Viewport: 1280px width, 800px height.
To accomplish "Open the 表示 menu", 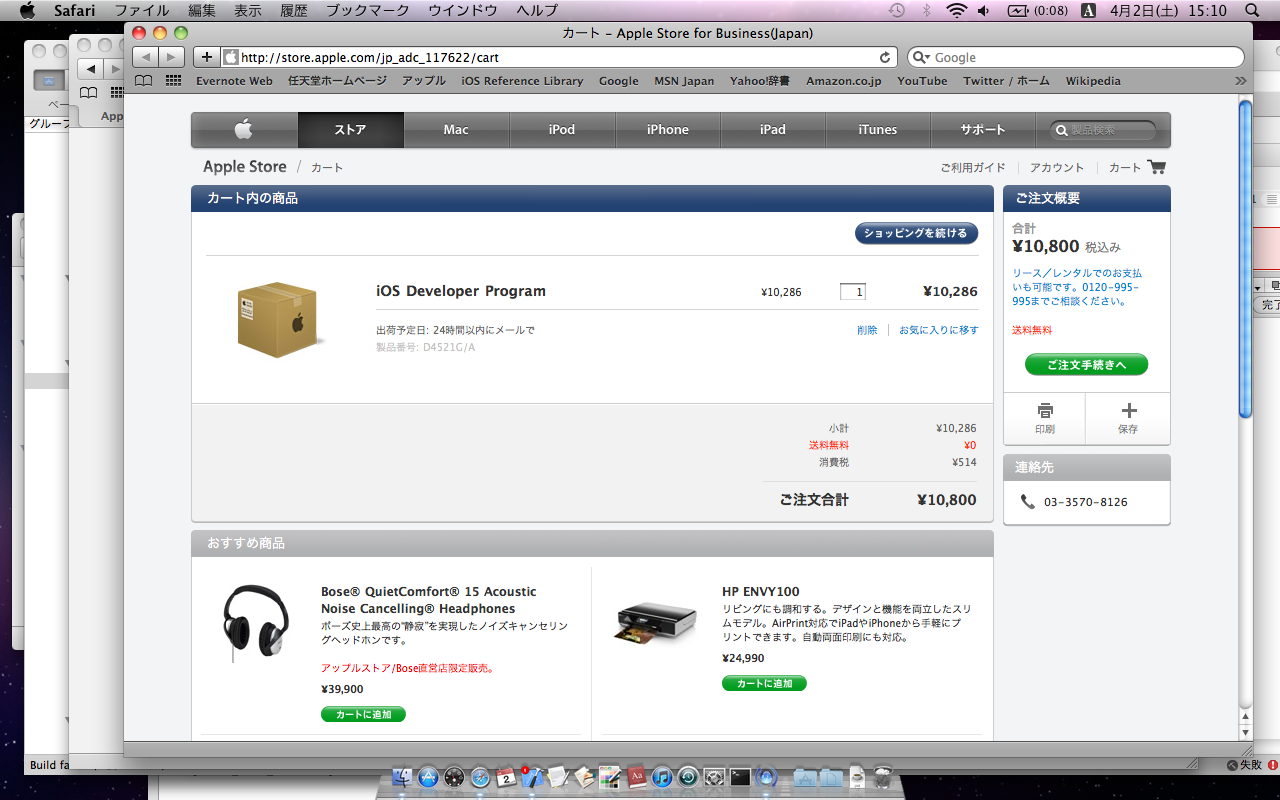I will point(248,10).
